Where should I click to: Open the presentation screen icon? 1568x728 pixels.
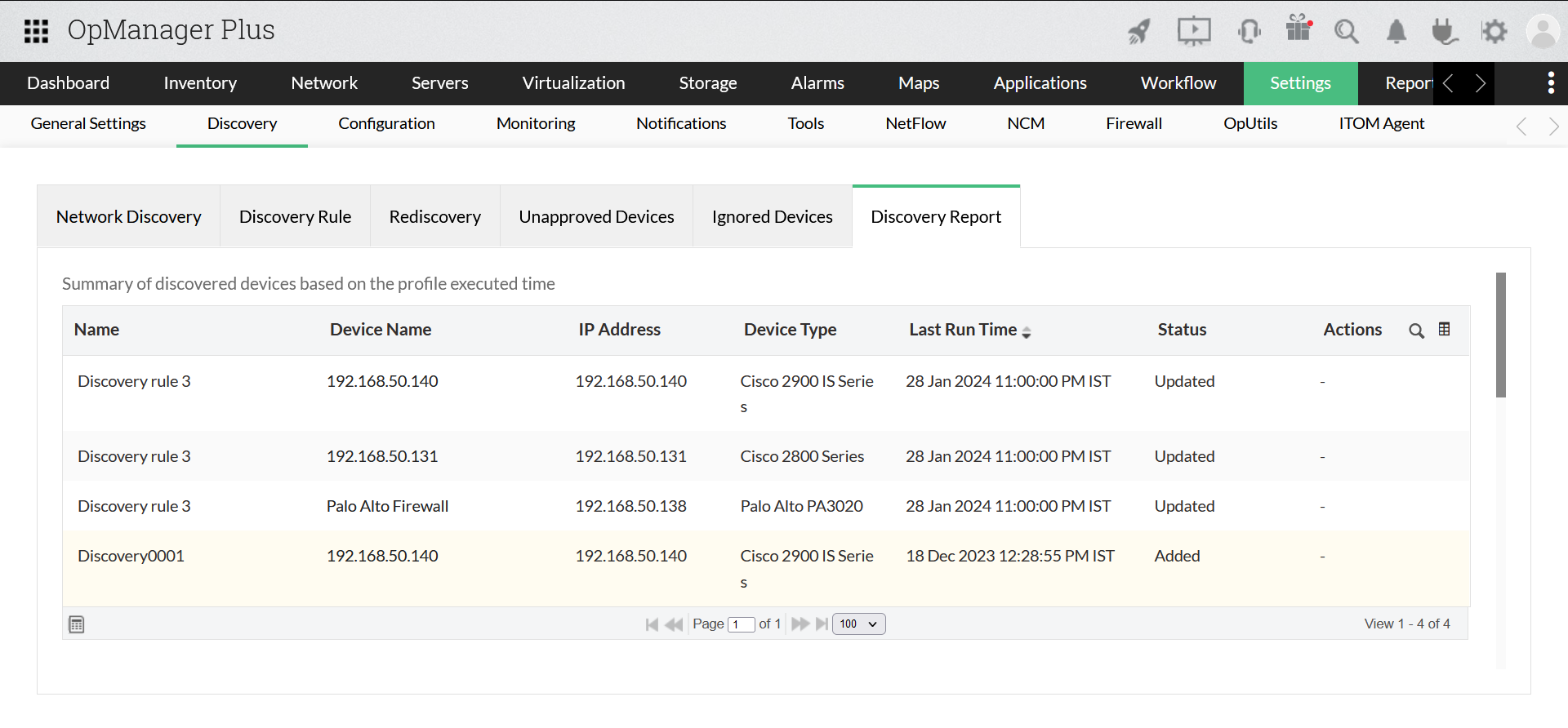[1193, 32]
